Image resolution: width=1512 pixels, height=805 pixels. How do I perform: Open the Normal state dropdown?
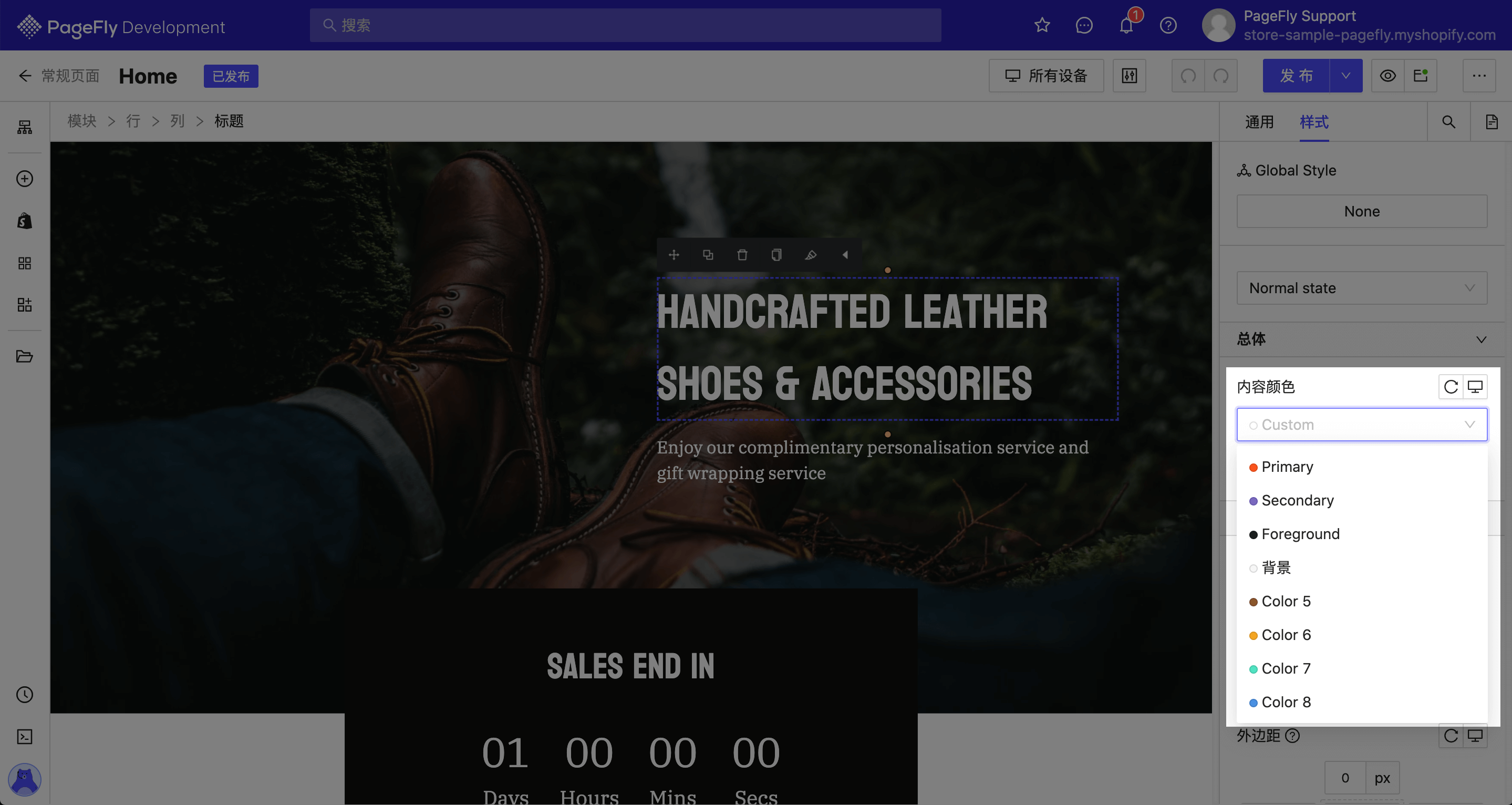1362,288
